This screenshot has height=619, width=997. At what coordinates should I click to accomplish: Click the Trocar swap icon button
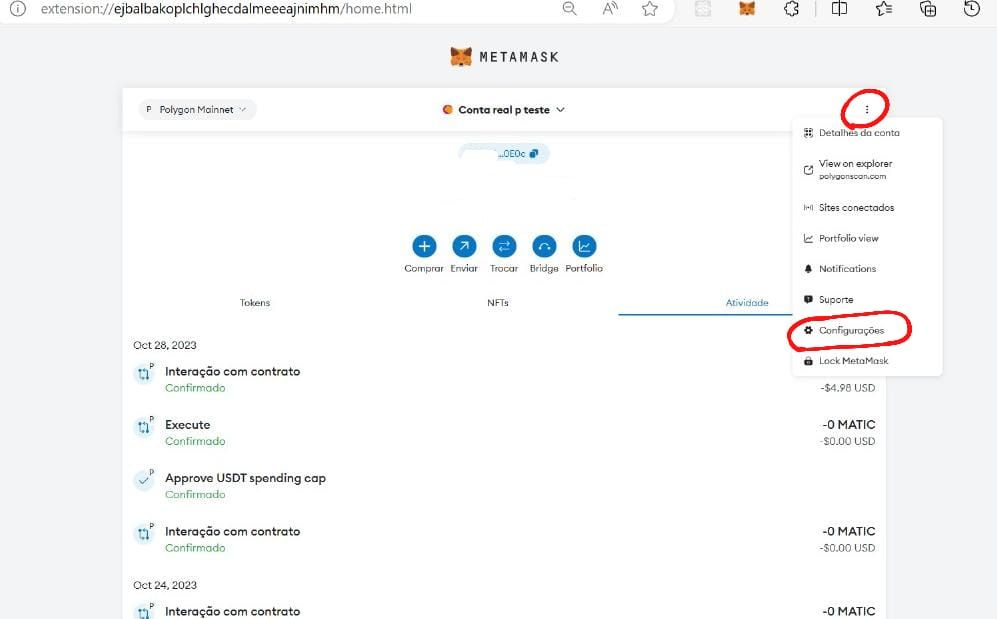coord(504,246)
